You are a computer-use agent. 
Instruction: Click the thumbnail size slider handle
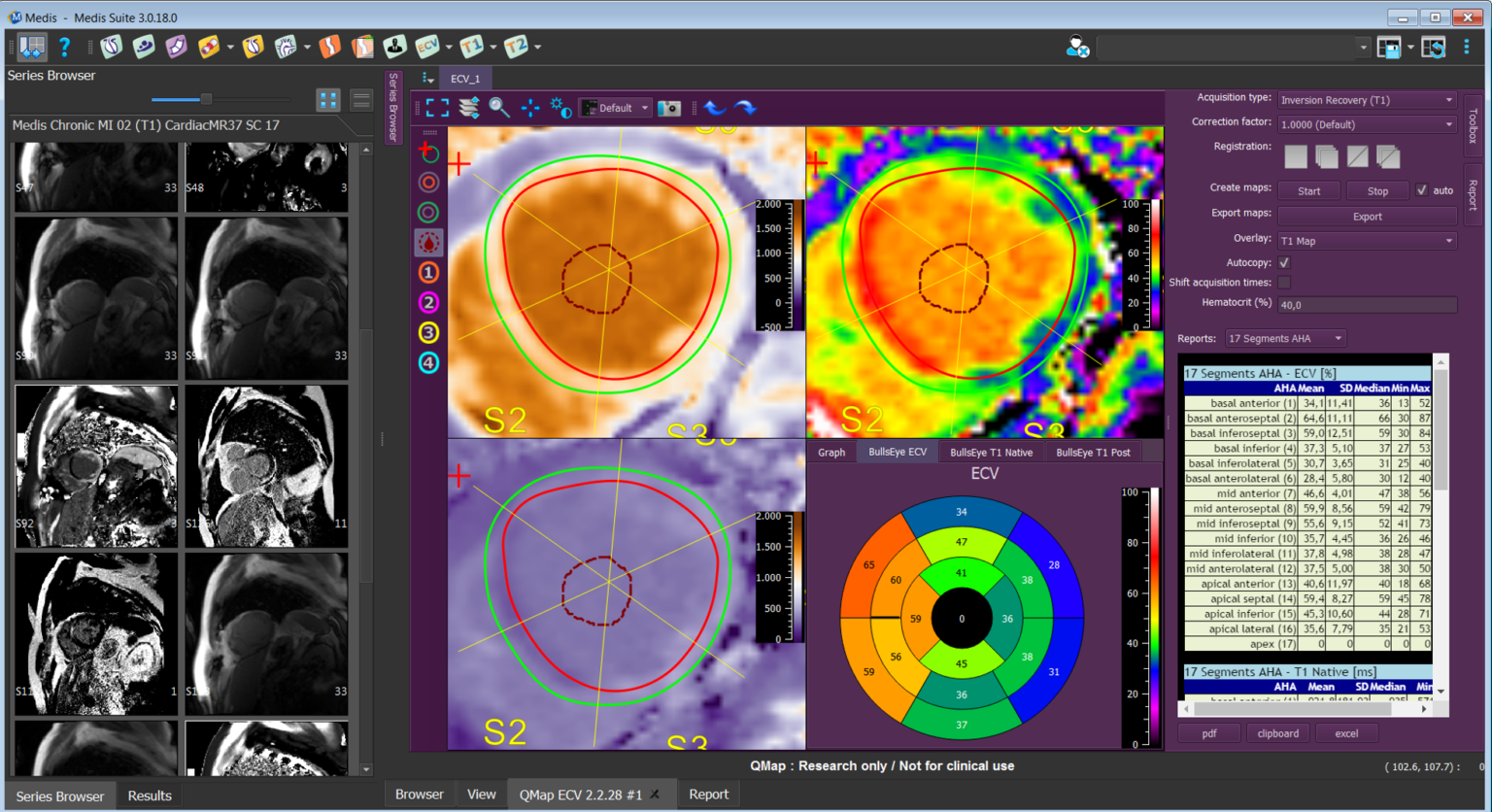(206, 99)
